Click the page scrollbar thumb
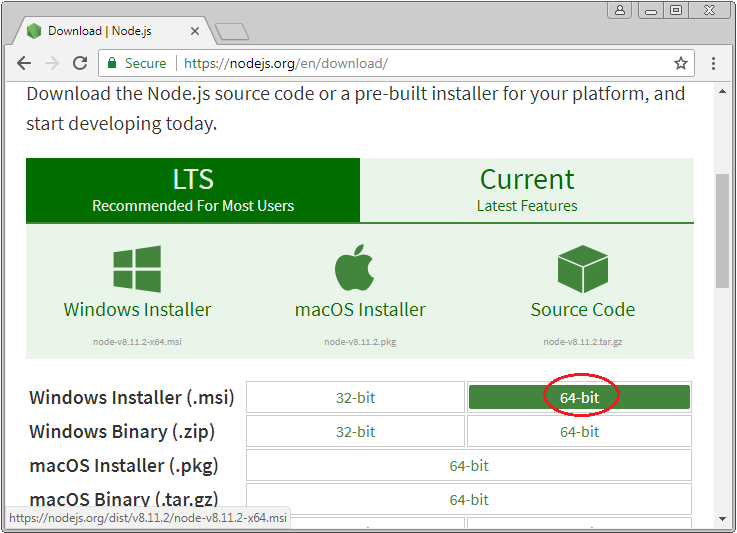Screen dimensions: 737x533 coord(722,231)
